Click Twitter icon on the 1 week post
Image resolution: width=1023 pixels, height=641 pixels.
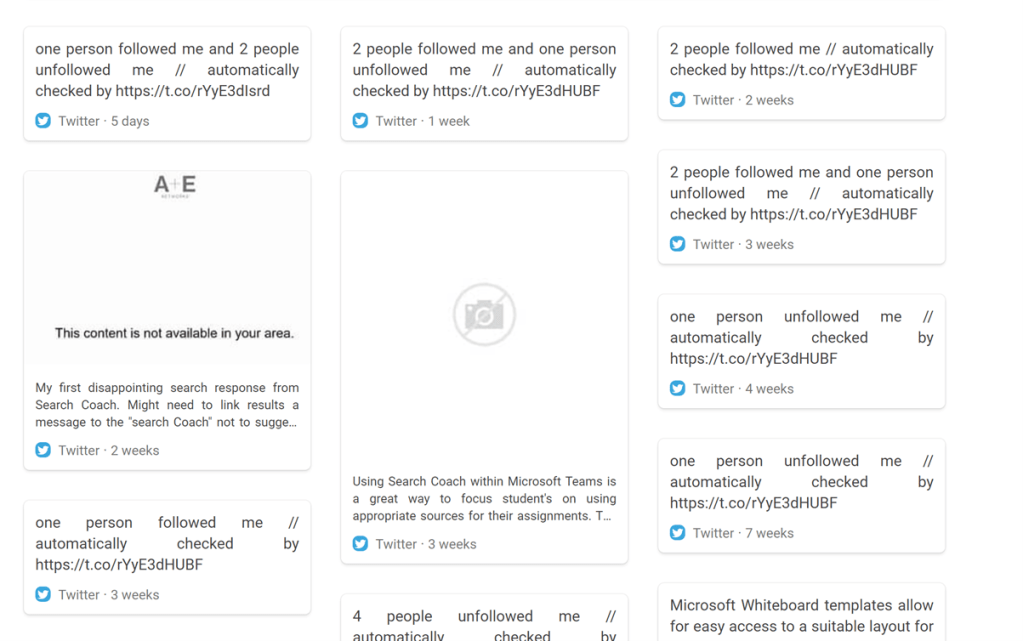click(360, 121)
